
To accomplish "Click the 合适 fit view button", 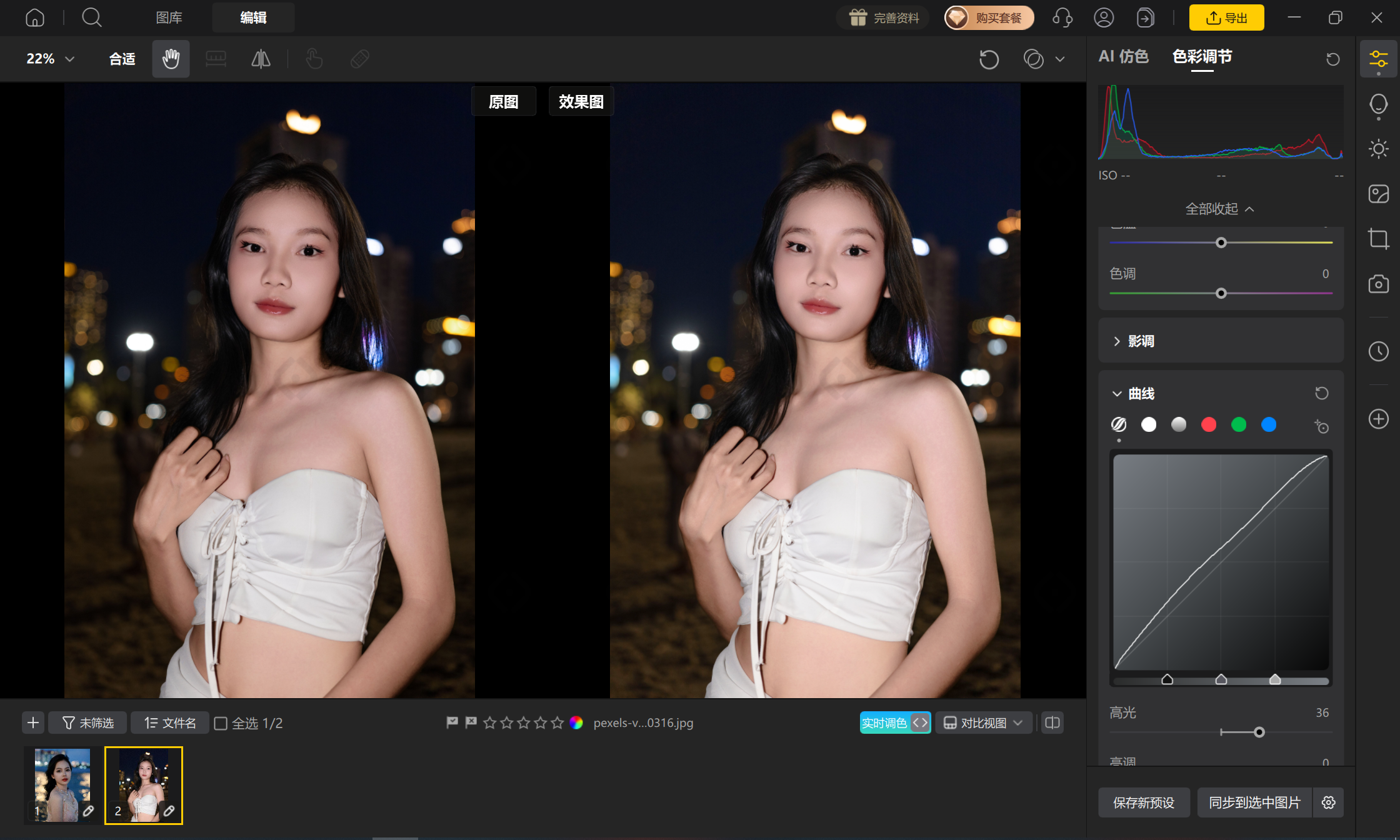I will (122, 59).
